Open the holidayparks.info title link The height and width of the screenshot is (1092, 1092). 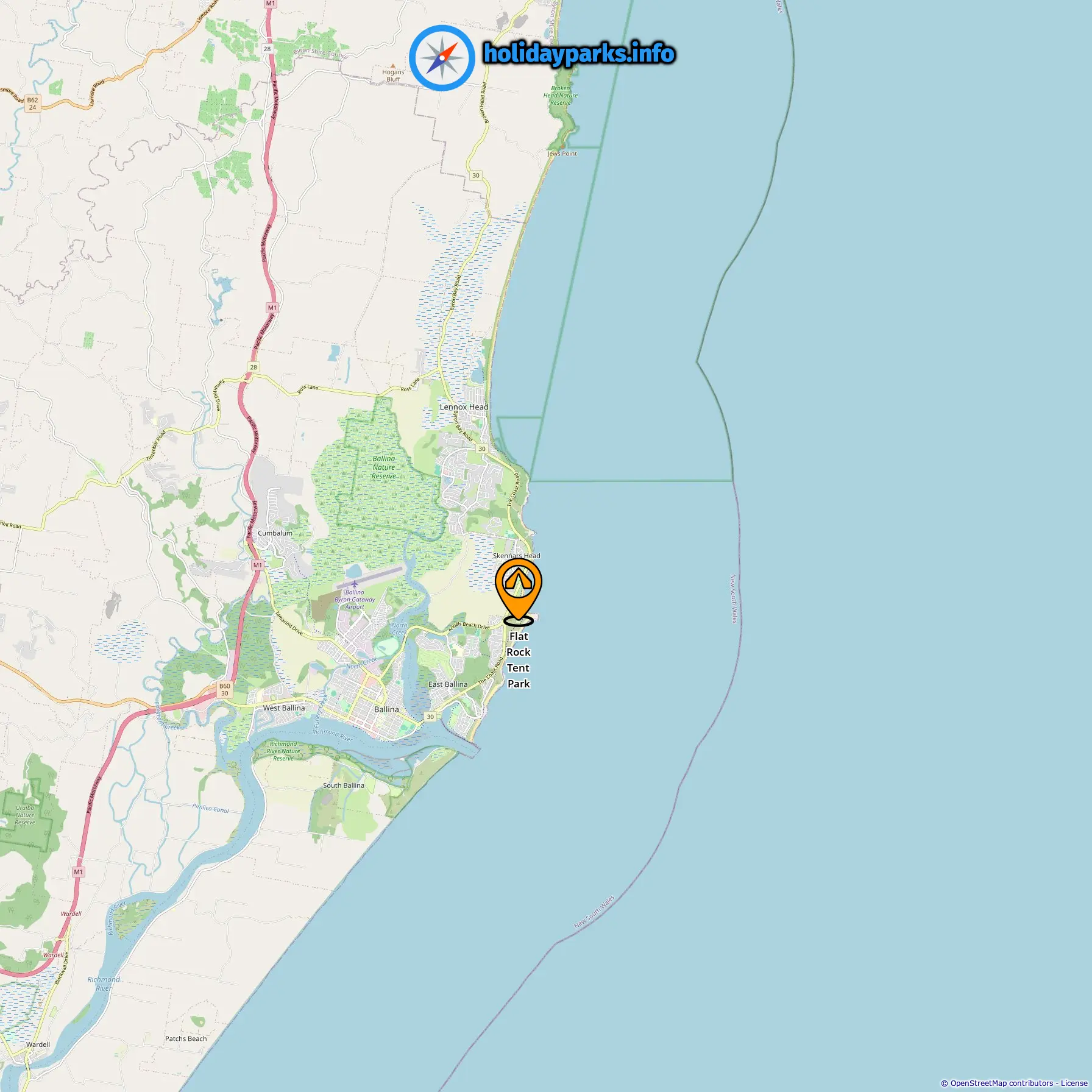click(x=579, y=54)
